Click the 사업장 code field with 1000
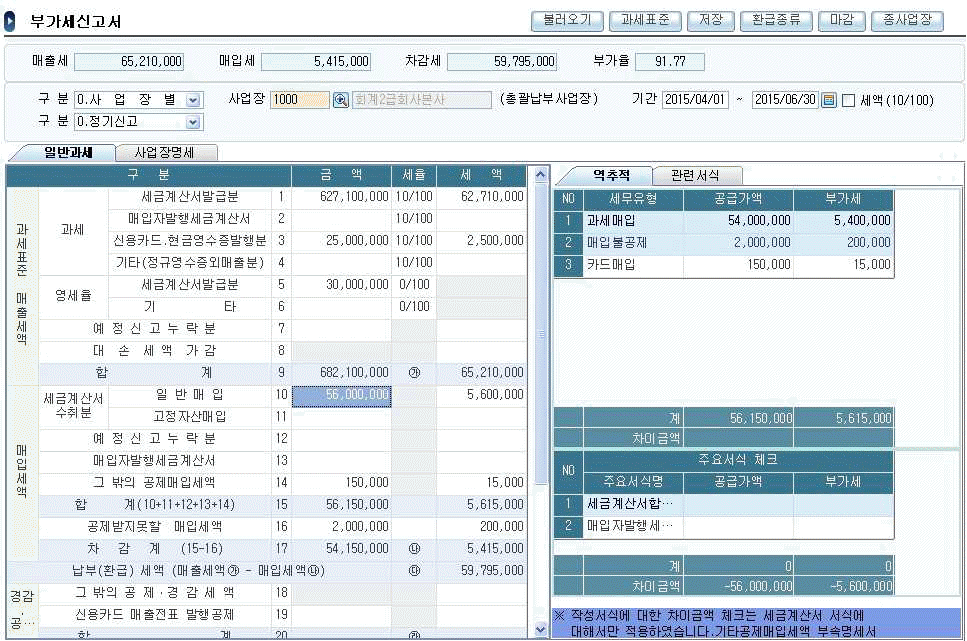 coord(299,100)
